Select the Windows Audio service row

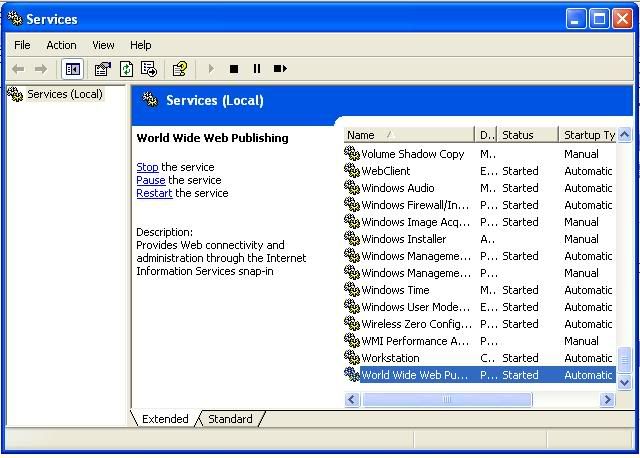[398, 188]
